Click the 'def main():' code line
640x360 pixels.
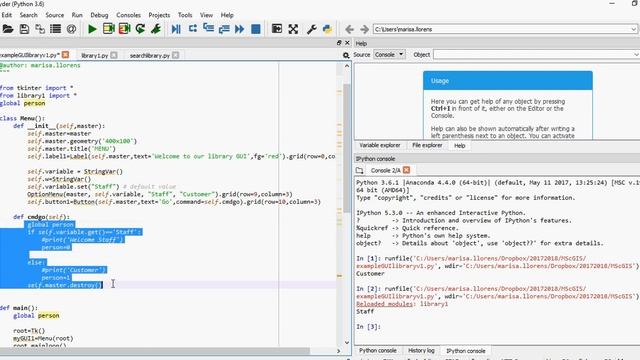click(19, 308)
